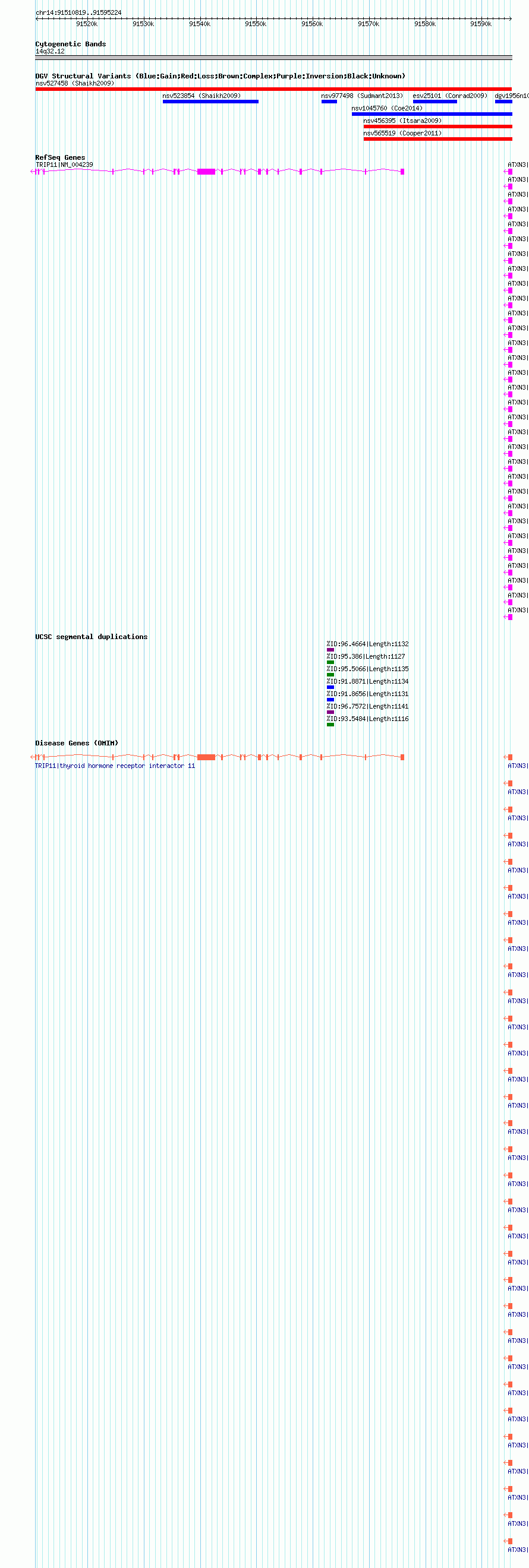Screen dimensions: 529x1568
Task: Open TRIP11|thyroid hormone receptor interactor 11 link
Action: point(115,766)
